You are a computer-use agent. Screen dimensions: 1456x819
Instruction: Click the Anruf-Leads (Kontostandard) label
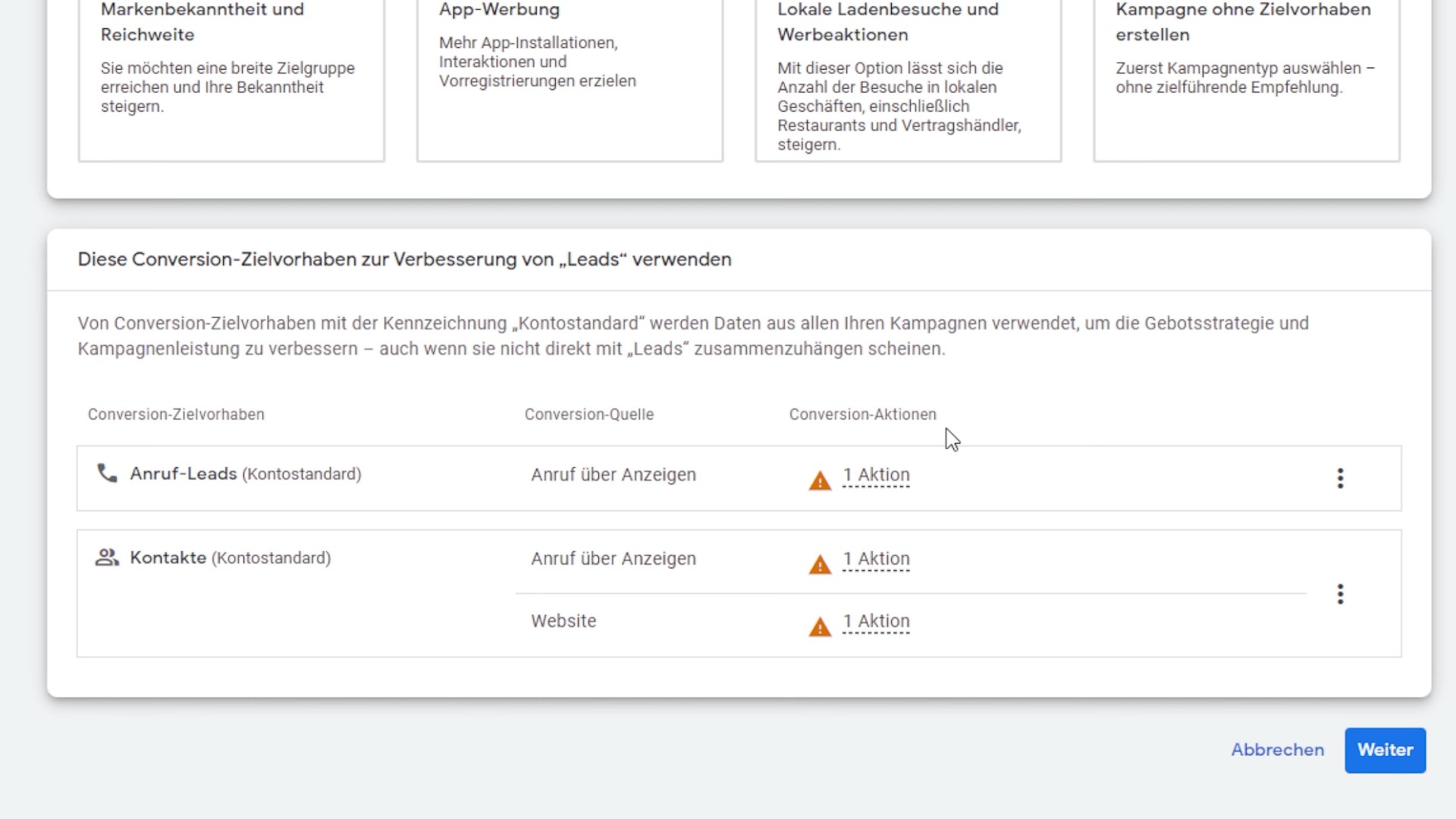246,474
